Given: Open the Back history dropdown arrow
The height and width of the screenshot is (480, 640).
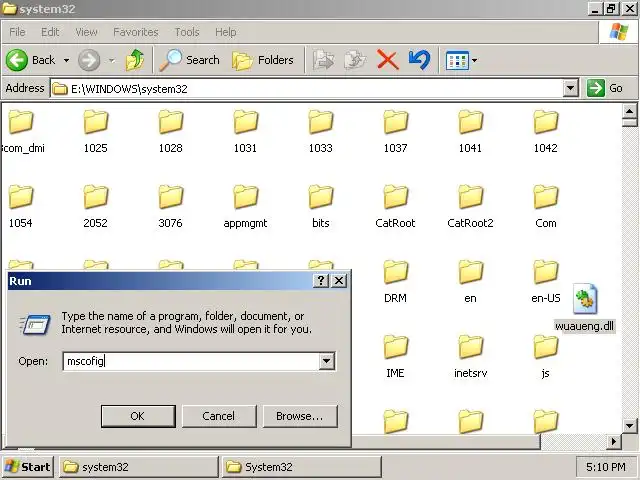Looking at the screenshot, I should [66, 60].
